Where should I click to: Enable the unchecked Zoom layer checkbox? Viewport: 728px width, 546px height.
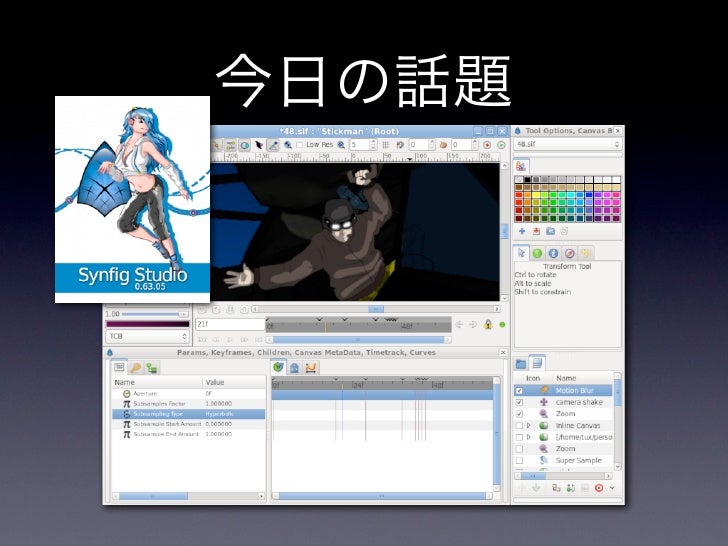point(519,448)
